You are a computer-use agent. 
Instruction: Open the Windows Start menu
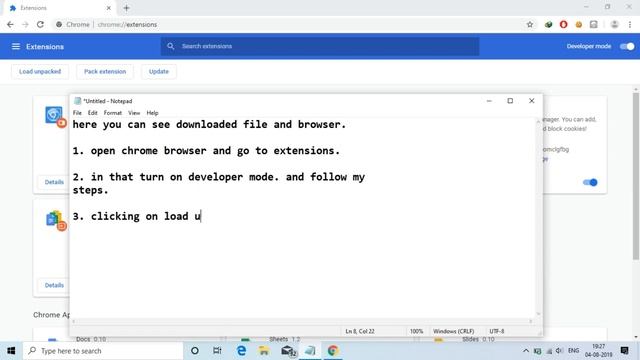[11, 351]
